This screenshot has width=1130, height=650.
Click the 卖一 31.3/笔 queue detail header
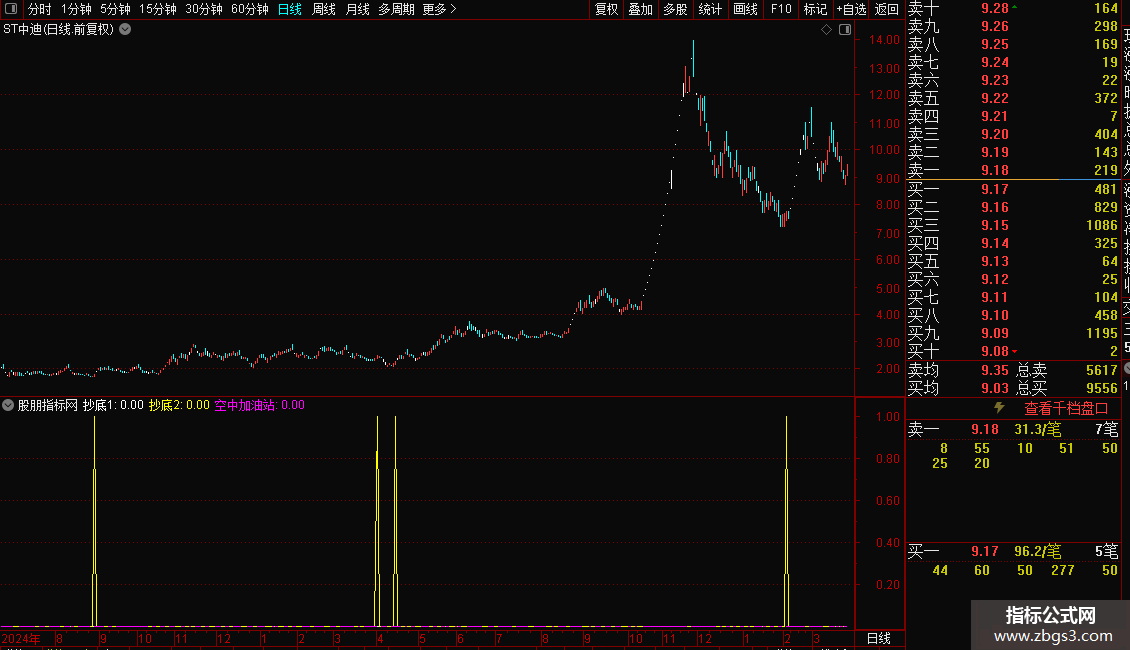tap(1013, 429)
